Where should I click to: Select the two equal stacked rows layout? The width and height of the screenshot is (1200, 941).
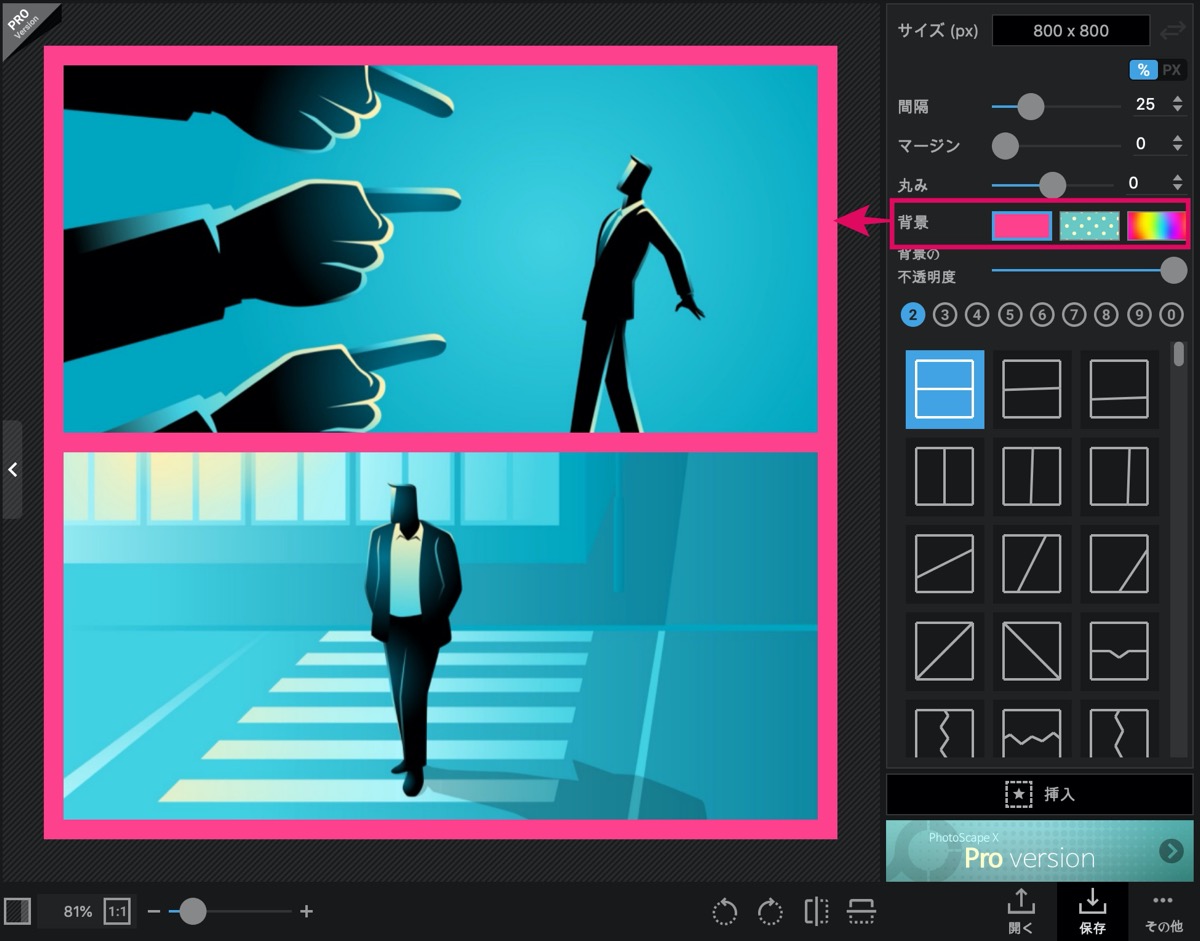944,389
